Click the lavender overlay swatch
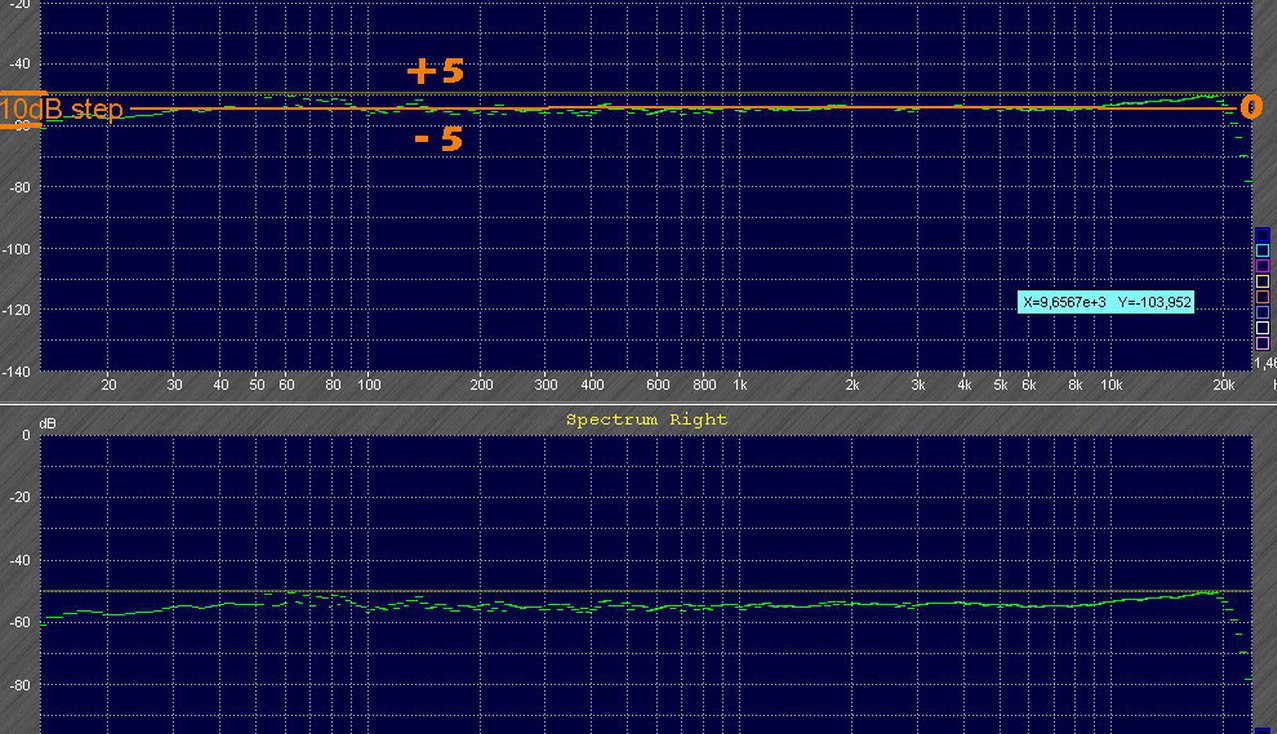The image size is (1277, 734). 1262,312
